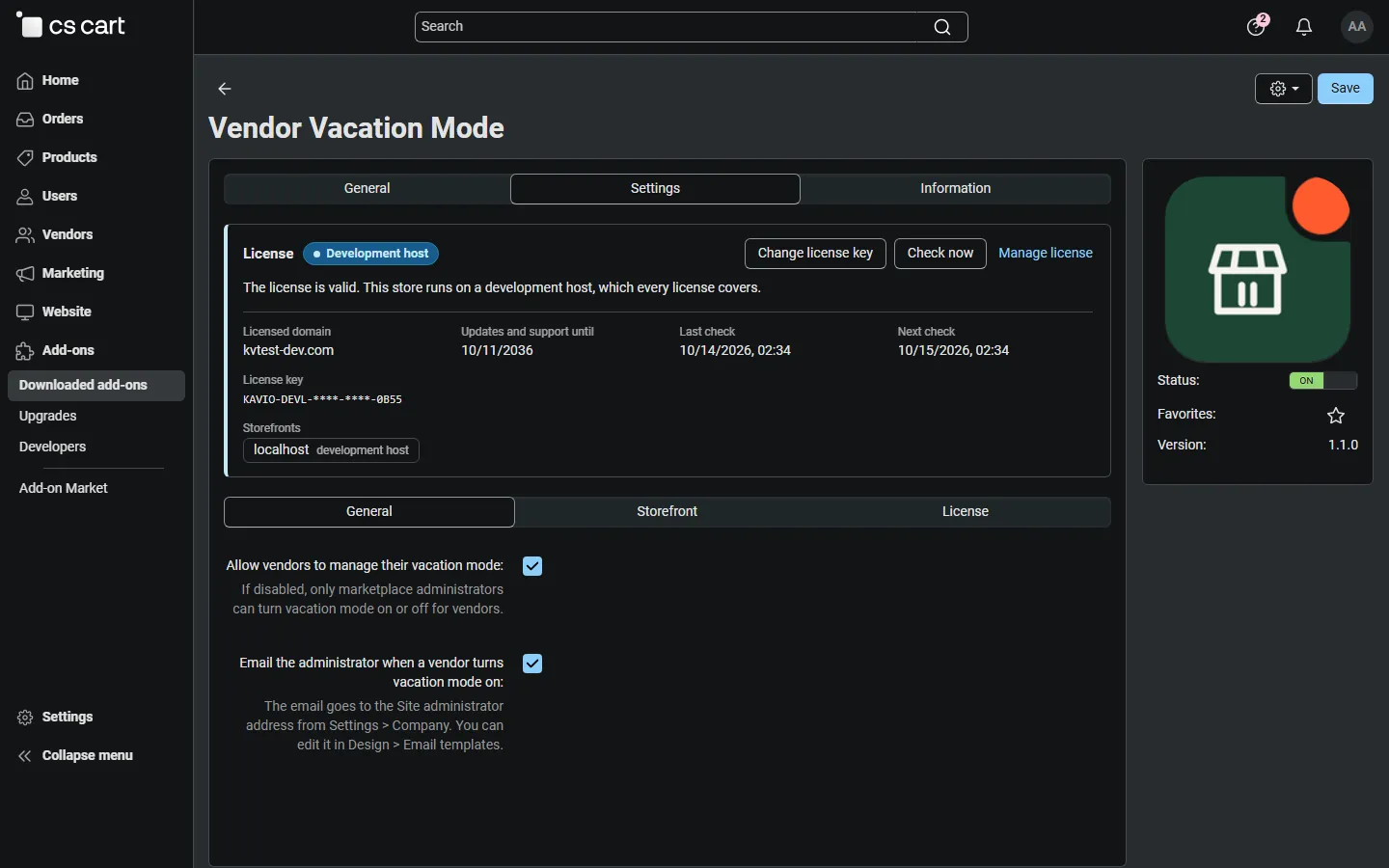
Task: Open the gear actions dropdown
Action: [1284, 89]
